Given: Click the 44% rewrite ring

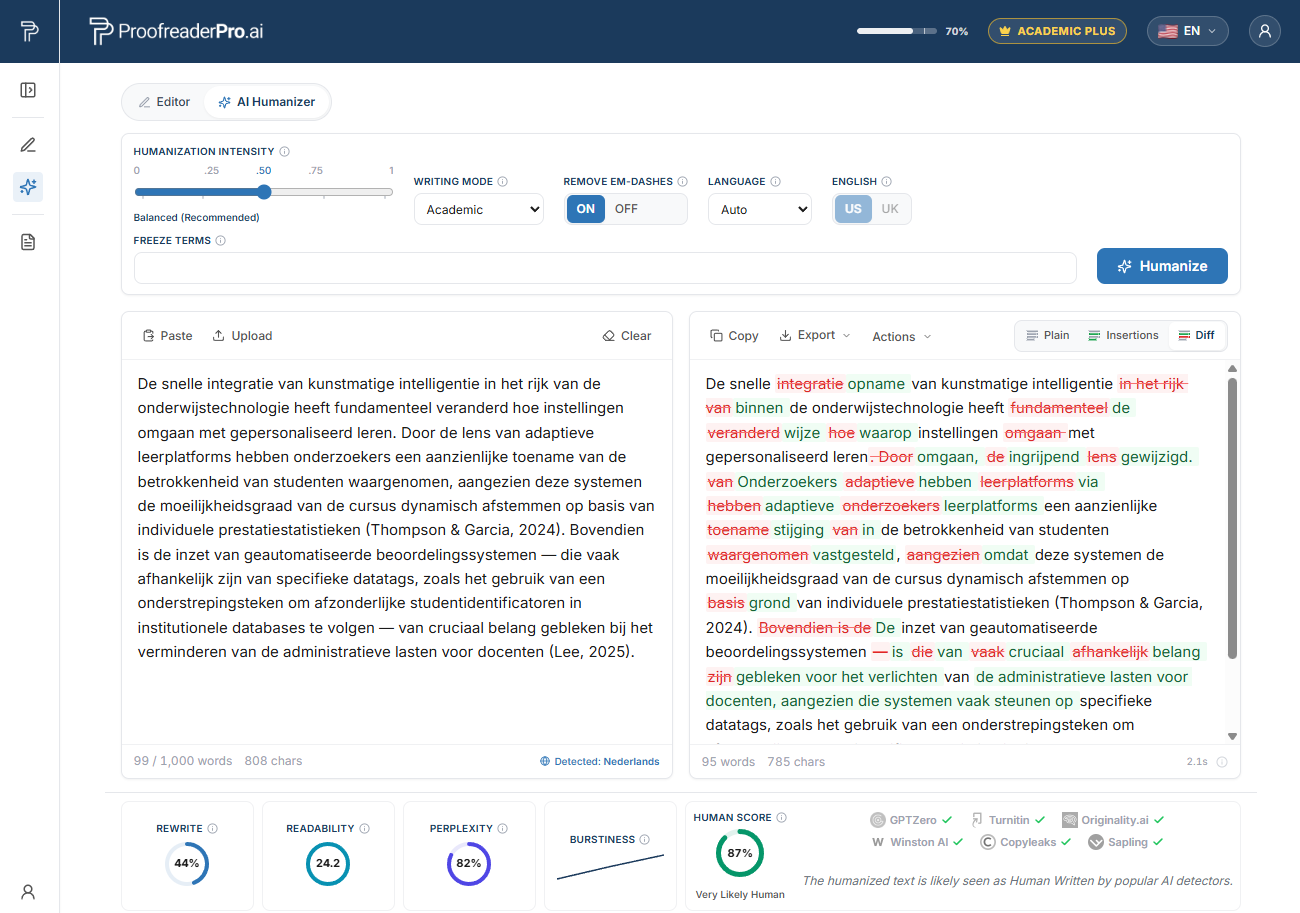Looking at the screenshot, I should [x=187, y=863].
